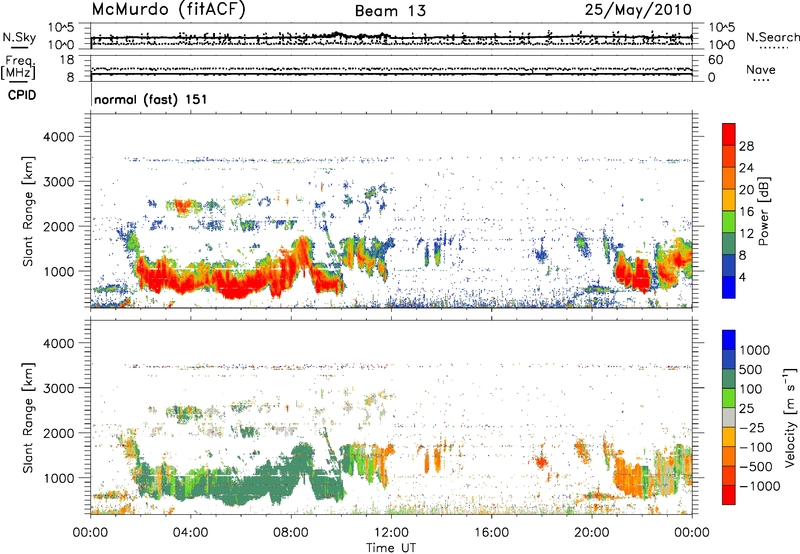Click the '1000' tick on the Velocity scale
Viewport: 800px width, 554px height.
pos(754,350)
